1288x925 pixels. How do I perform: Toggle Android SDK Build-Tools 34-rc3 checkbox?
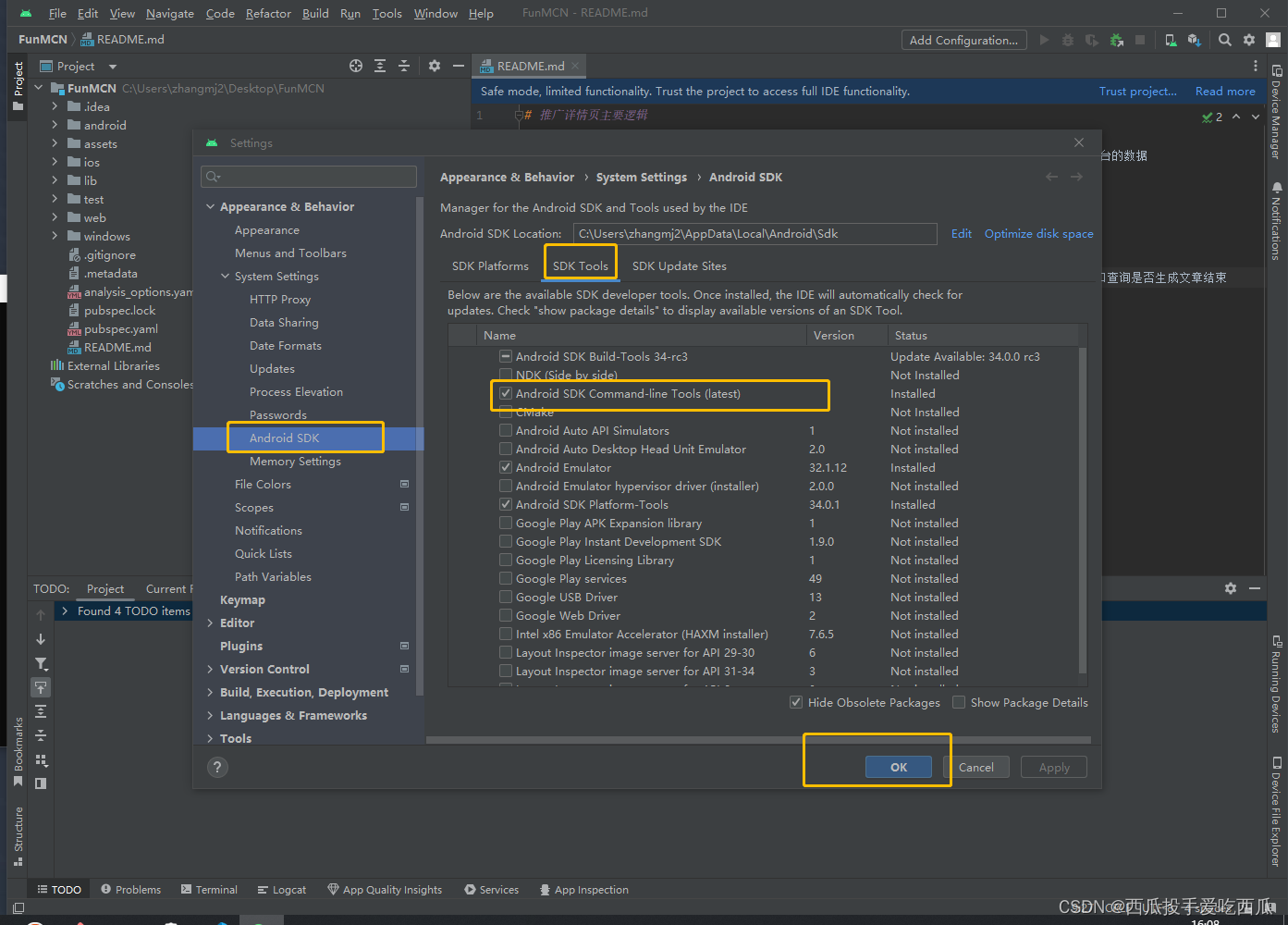(x=506, y=356)
